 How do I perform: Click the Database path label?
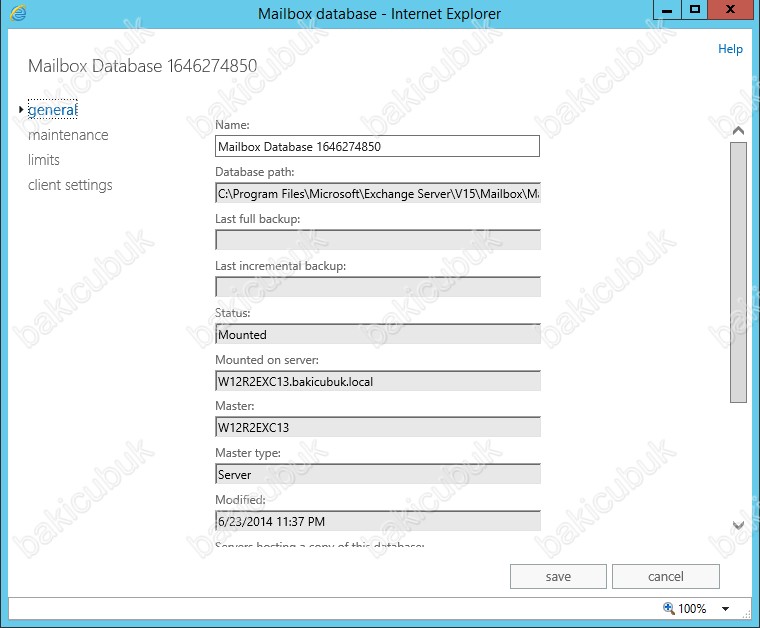tap(254, 172)
